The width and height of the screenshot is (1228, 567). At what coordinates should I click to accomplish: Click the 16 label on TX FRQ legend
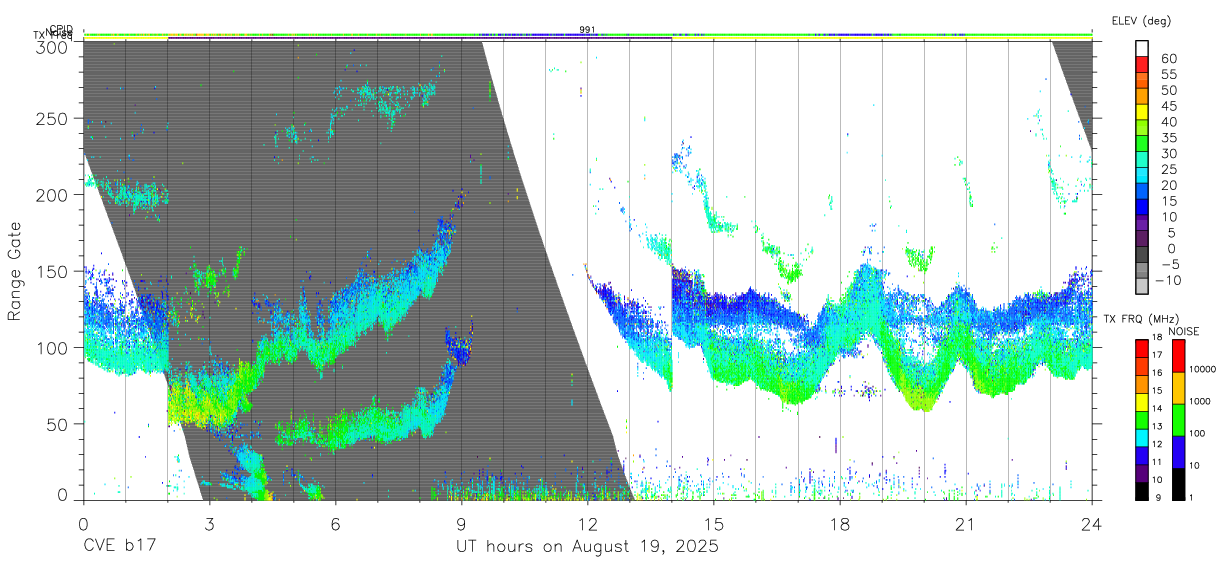pos(1157,373)
